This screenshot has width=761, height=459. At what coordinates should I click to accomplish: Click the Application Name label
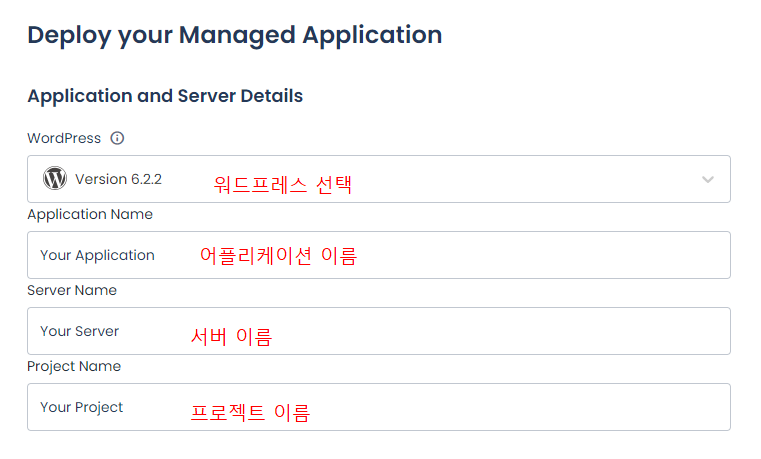[90, 214]
